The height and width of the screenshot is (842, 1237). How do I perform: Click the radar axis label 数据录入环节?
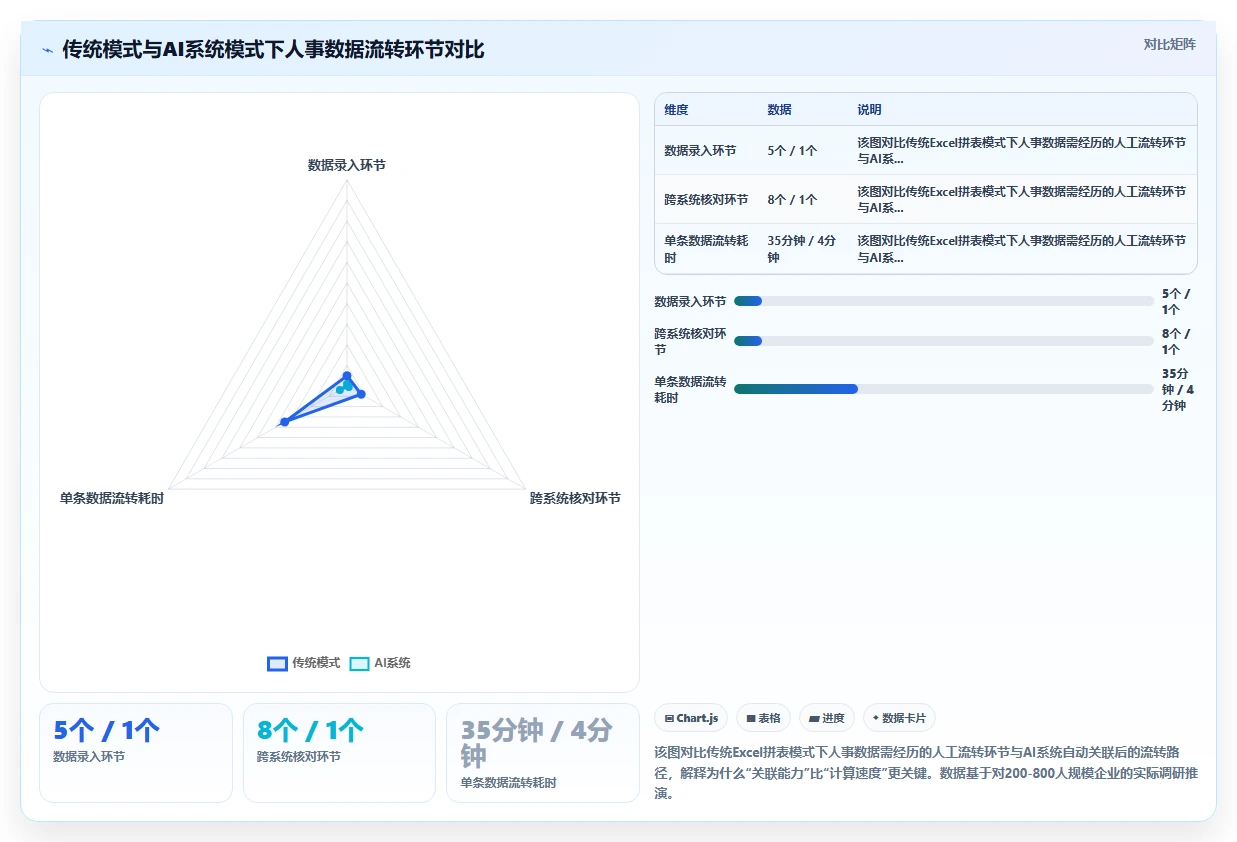347,165
